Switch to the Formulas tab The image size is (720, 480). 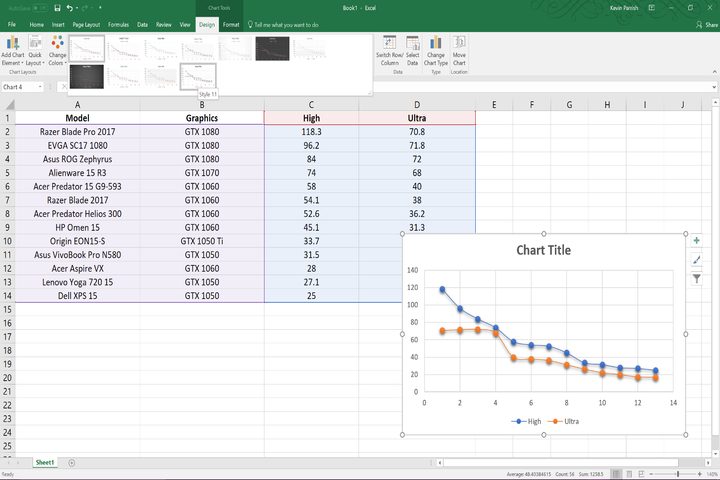point(118,25)
